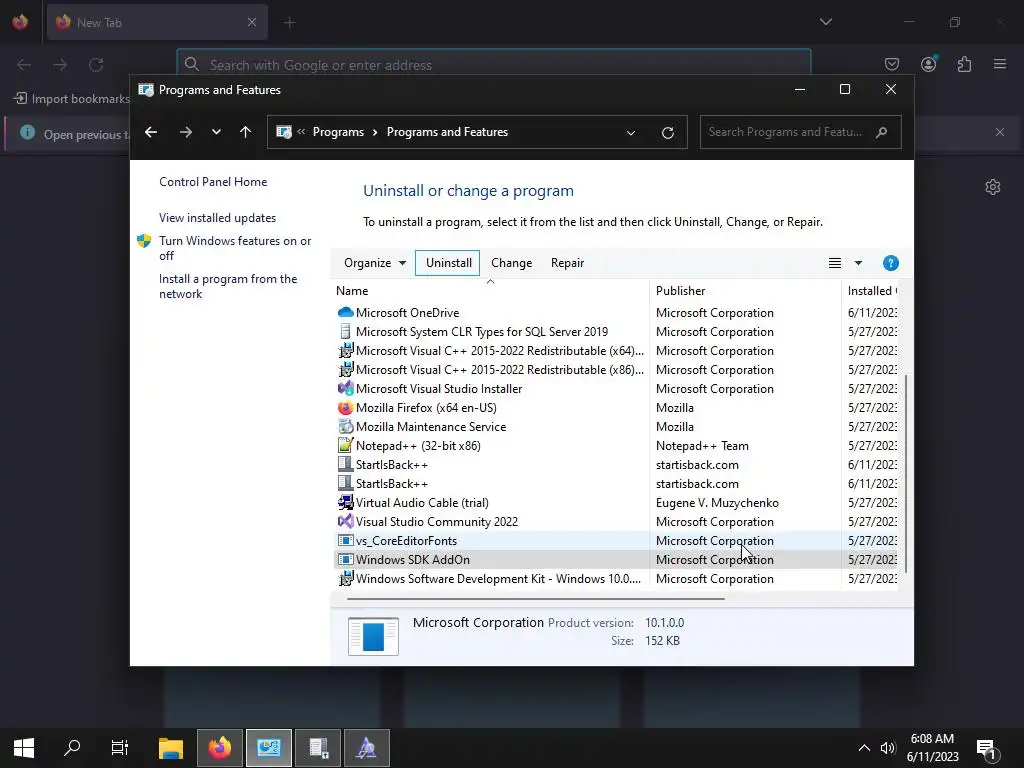Open Help with the question mark icon
The height and width of the screenshot is (768, 1024).
point(890,263)
